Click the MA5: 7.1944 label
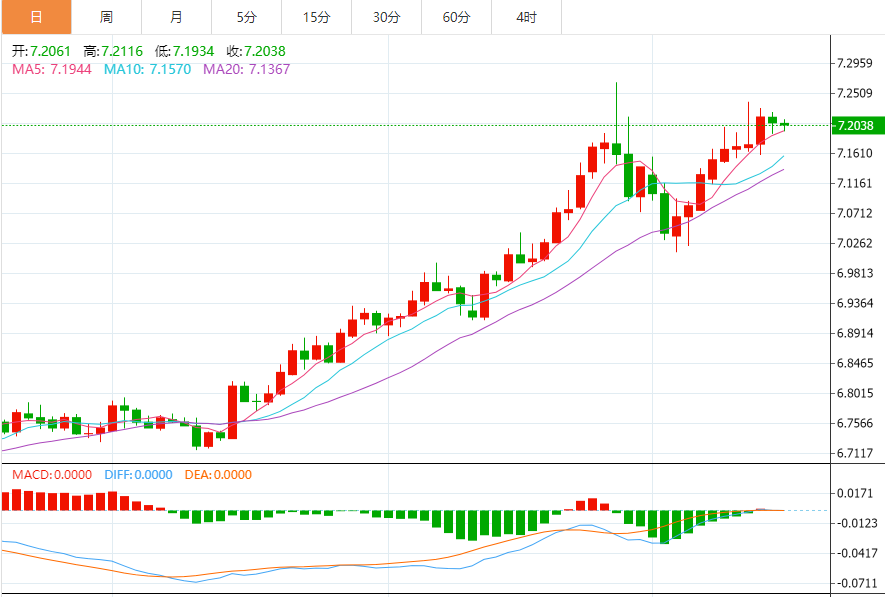Image resolution: width=885 pixels, height=597 pixels. [x=52, y=69]
